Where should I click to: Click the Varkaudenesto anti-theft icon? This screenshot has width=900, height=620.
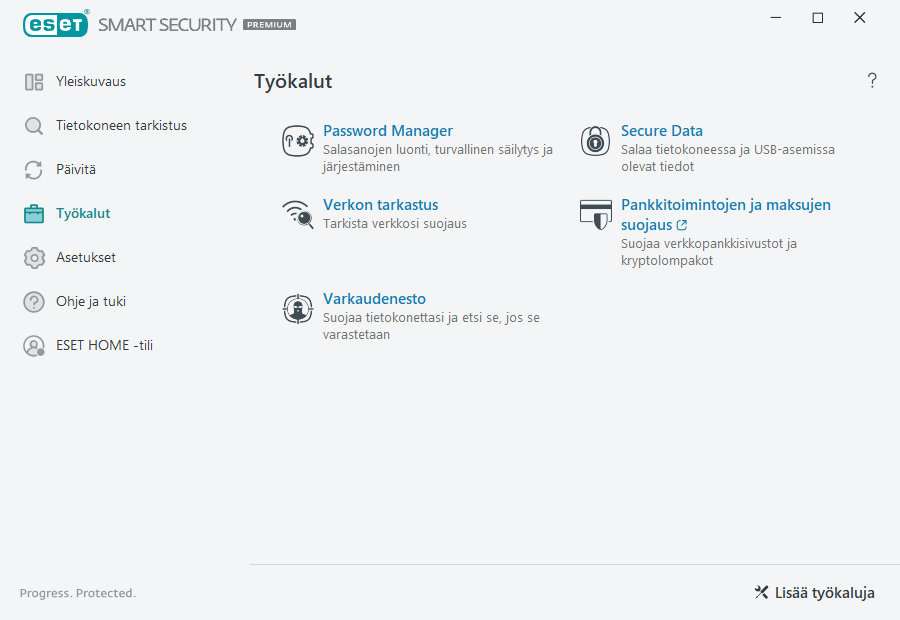click(x=297, y=308)
